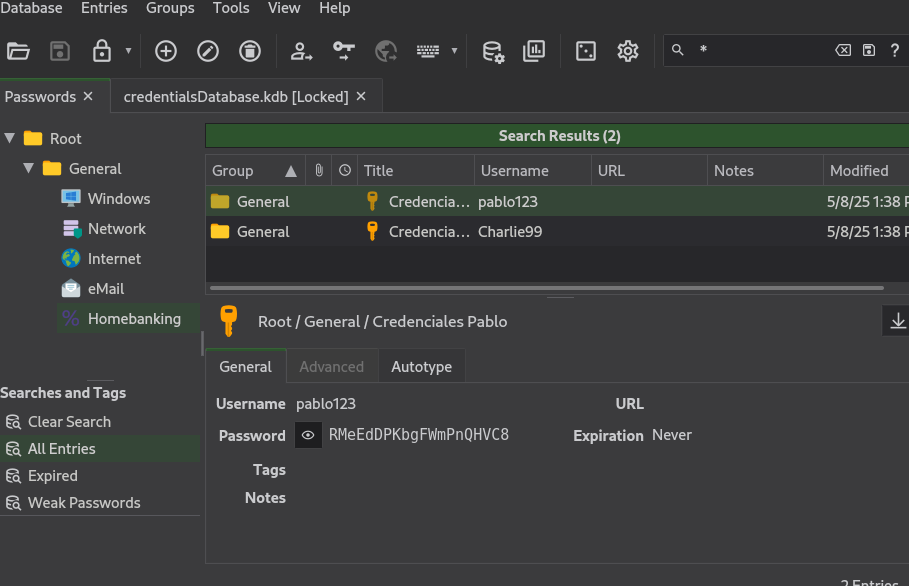909x586 pixels.
Task: Open lock database dropdown arrow
Action: (129, 51)
